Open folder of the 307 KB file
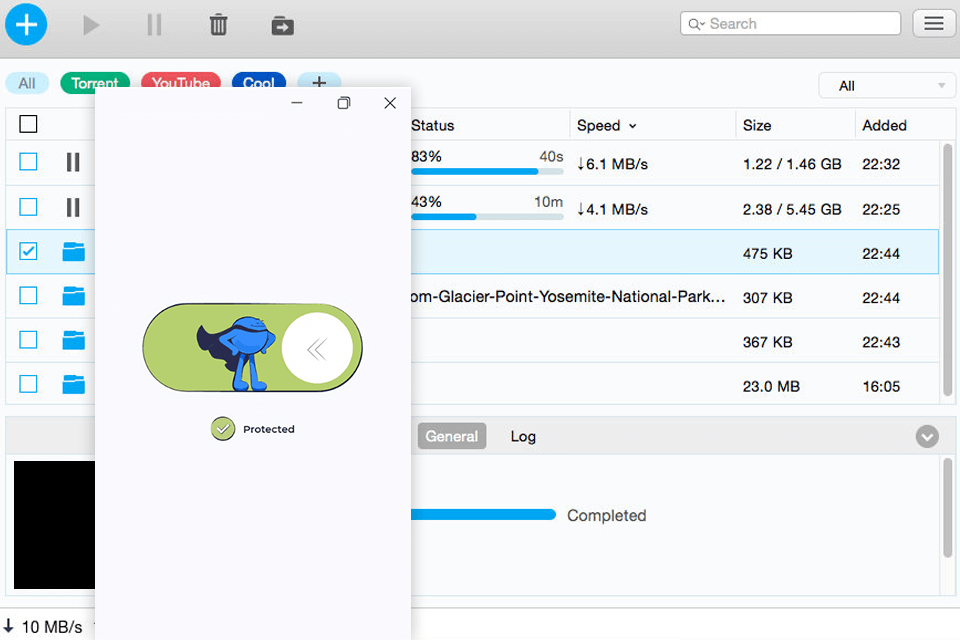Image resolution: width=960 pixels, height=640 pixels. [x=73, y=295]
